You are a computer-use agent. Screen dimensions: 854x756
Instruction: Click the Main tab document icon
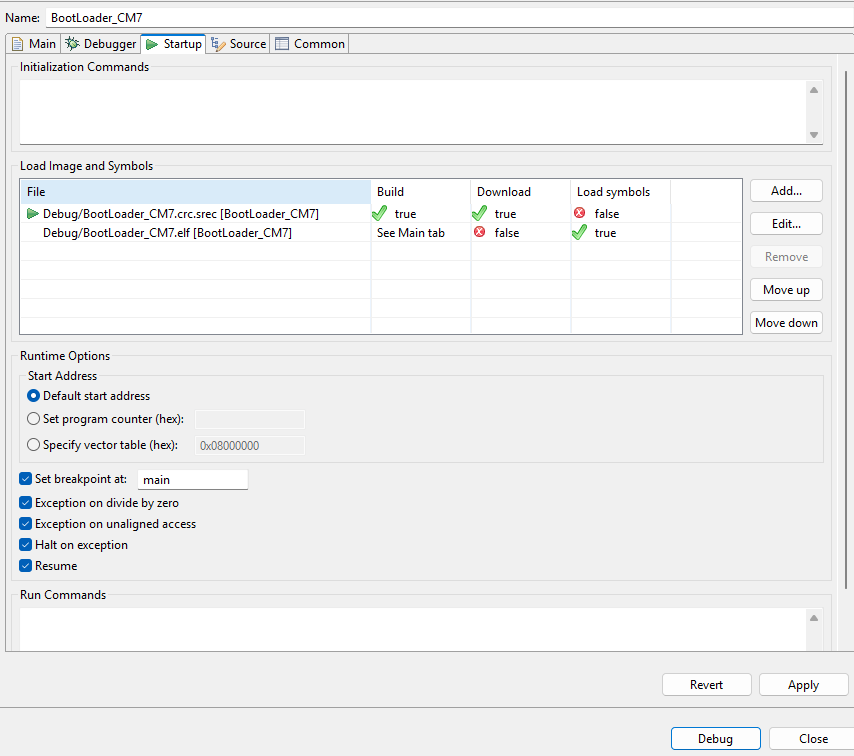17,44
